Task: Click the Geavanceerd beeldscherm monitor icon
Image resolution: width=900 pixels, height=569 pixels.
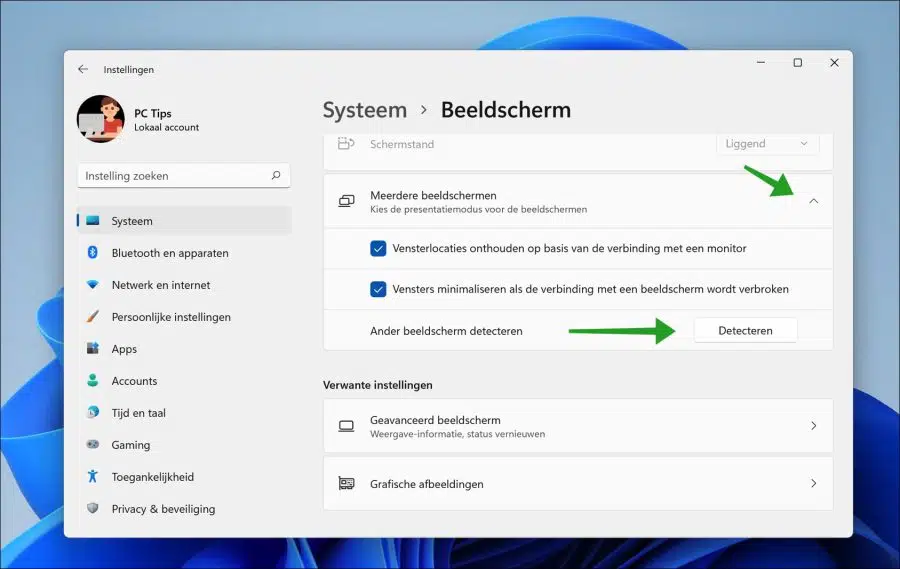Action: pos(346,426)
